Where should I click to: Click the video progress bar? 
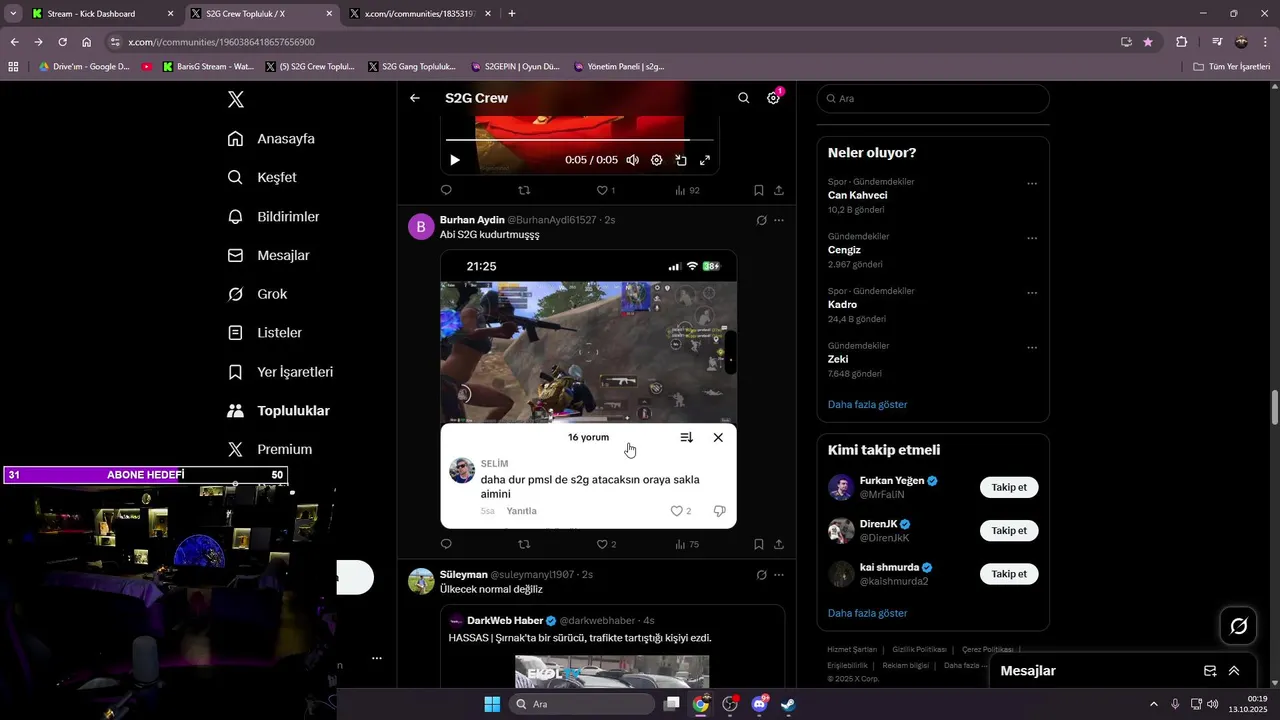580,140
